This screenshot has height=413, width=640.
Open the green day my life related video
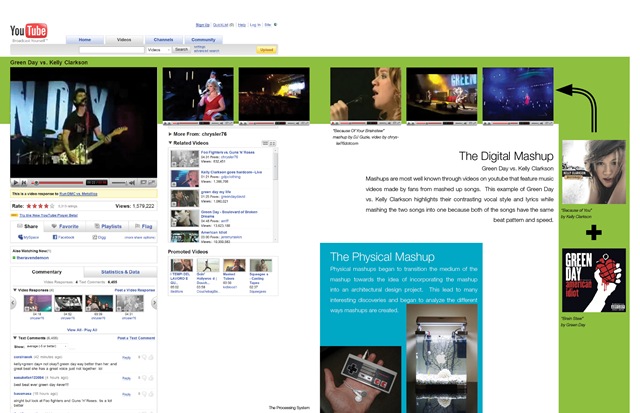[216, 192]
